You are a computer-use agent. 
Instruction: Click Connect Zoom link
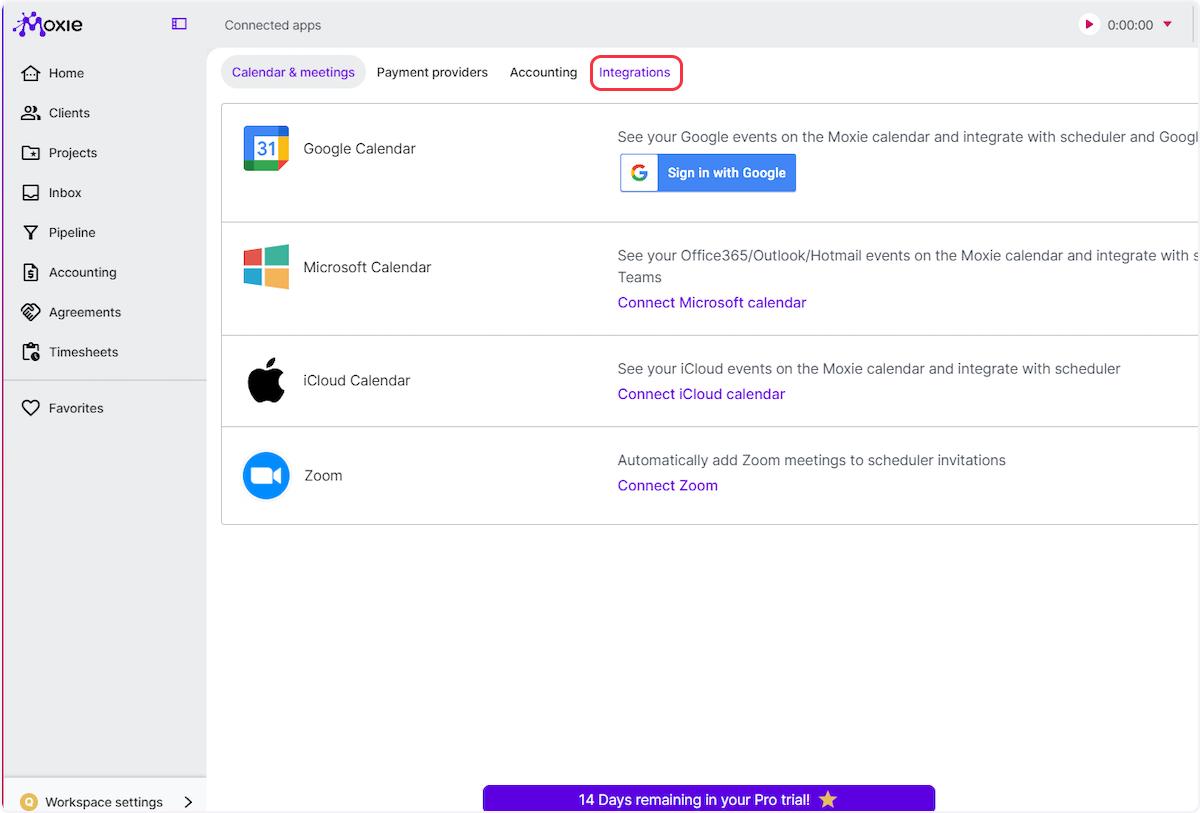(668, 486)
